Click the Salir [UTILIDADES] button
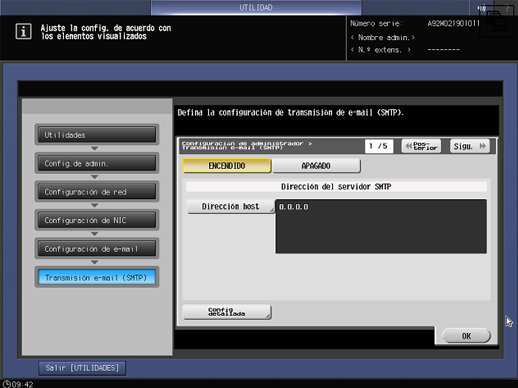 [x=82, y=368]
